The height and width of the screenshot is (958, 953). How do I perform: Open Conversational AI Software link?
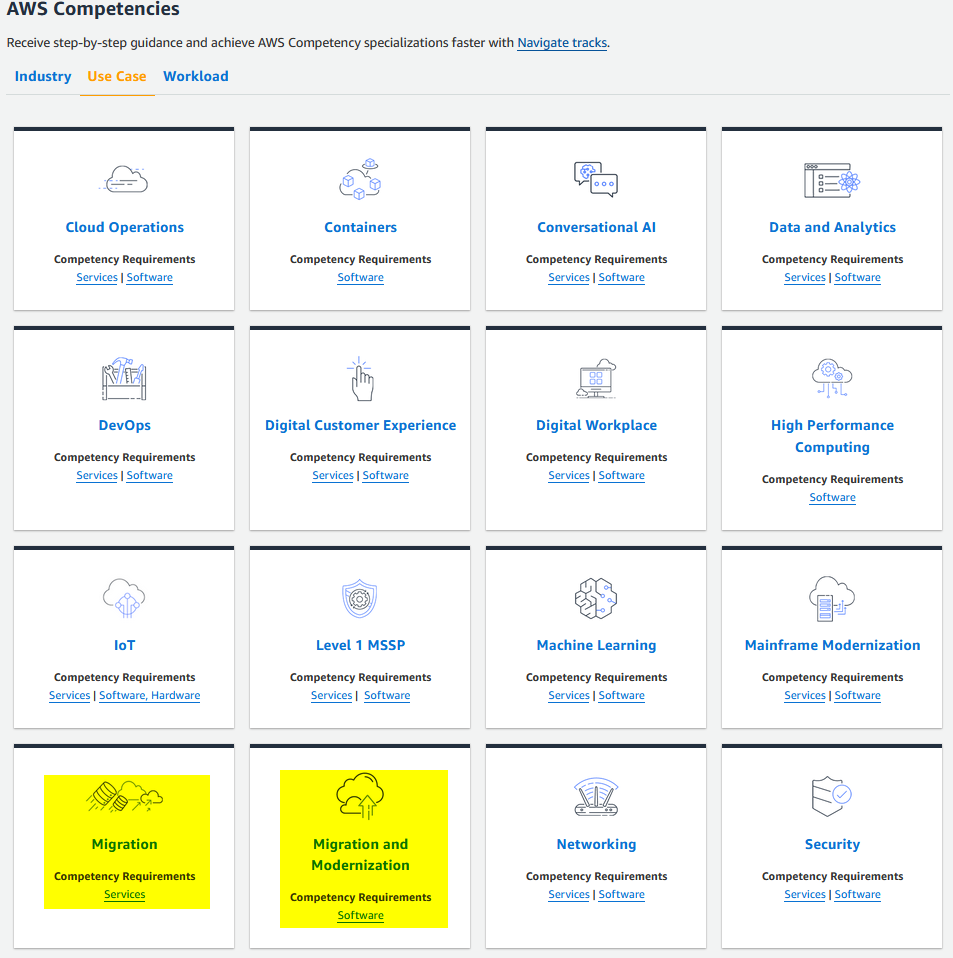(x=621, y=277)
